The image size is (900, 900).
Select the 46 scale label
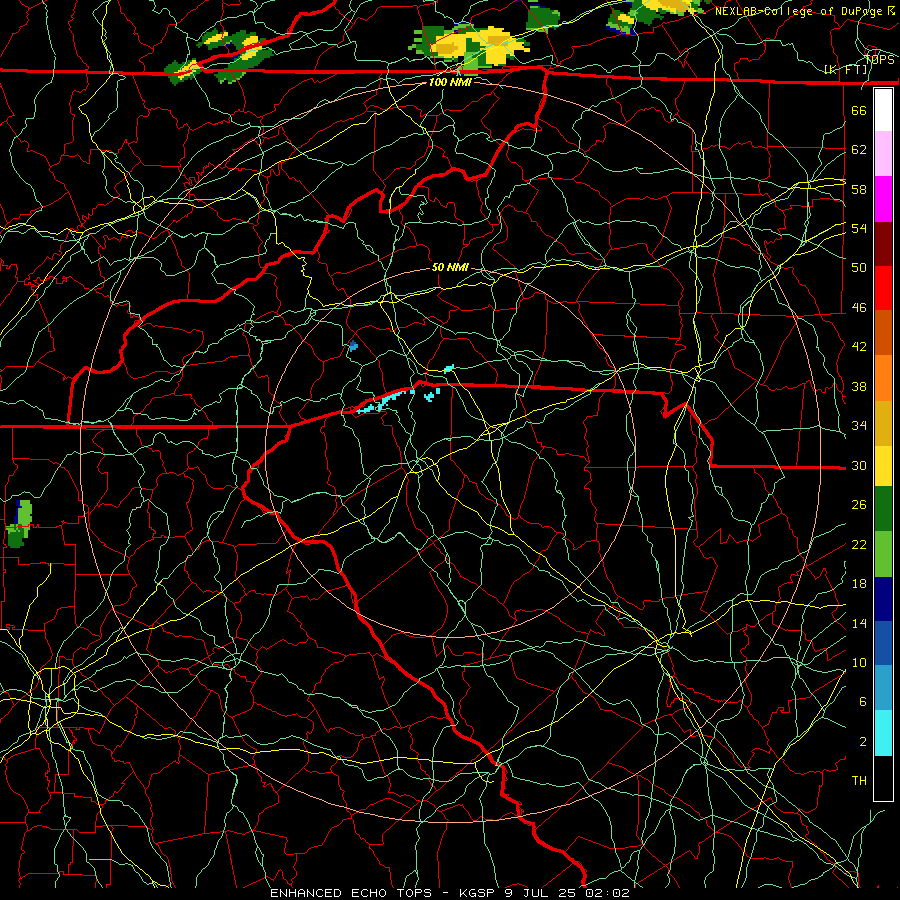click(x=859, y=308)
